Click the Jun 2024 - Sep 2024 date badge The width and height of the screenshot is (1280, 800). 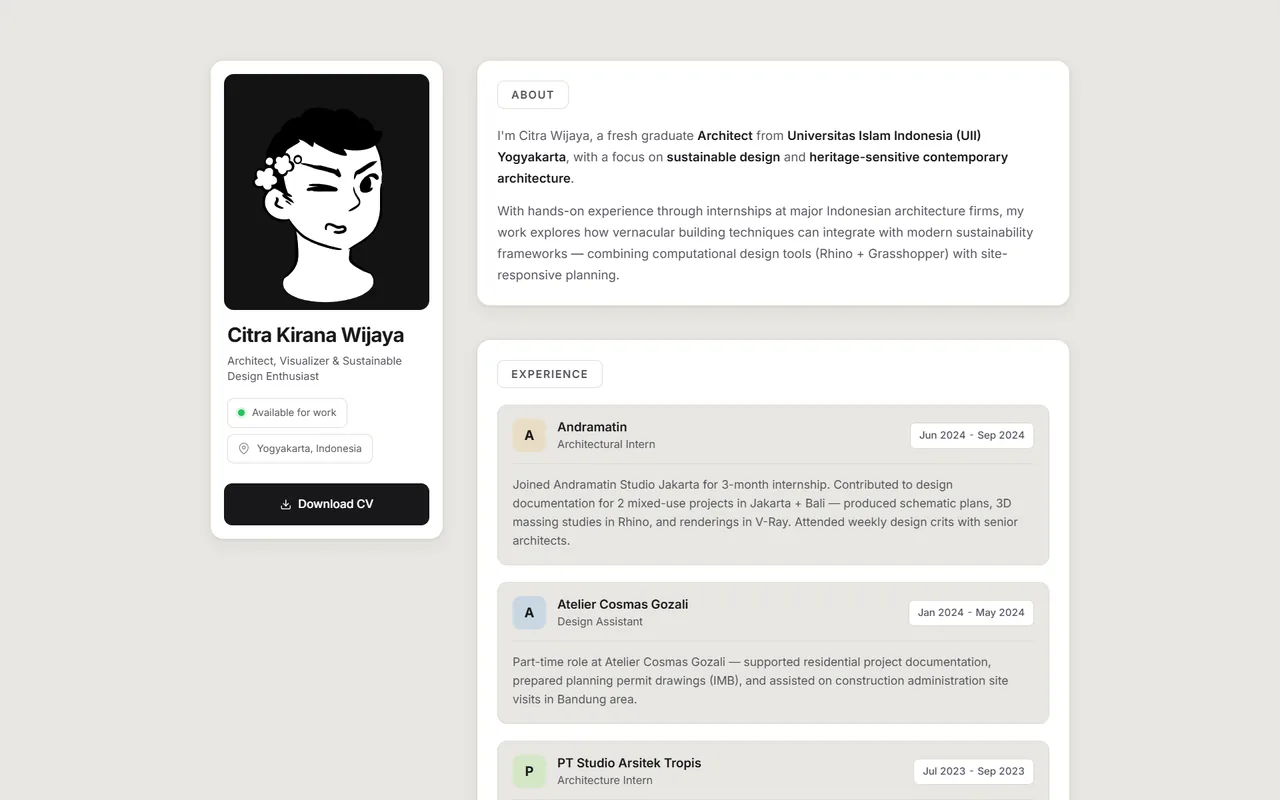[x=972, y=435]
